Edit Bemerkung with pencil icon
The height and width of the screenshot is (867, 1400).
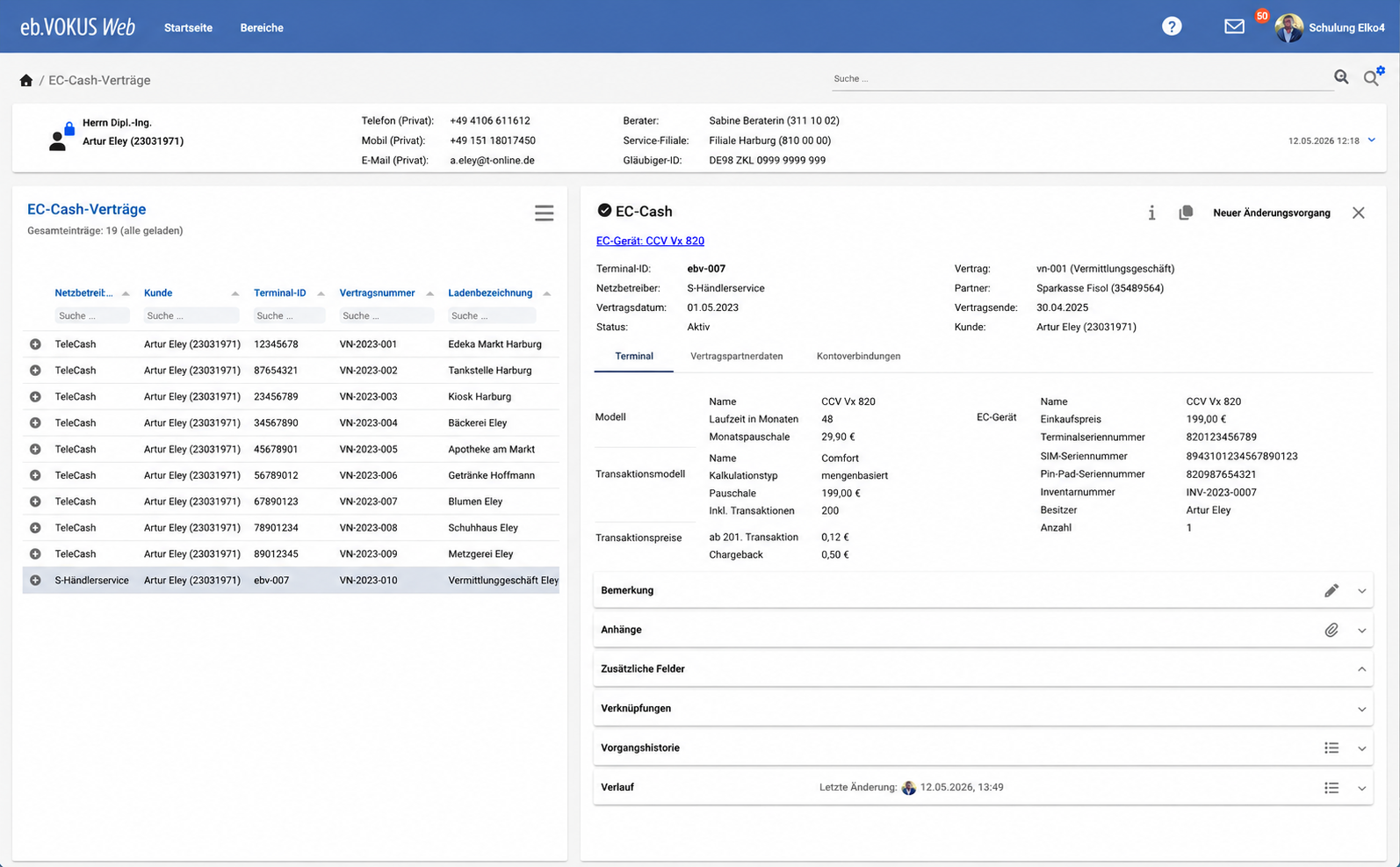coord(1331,590)
